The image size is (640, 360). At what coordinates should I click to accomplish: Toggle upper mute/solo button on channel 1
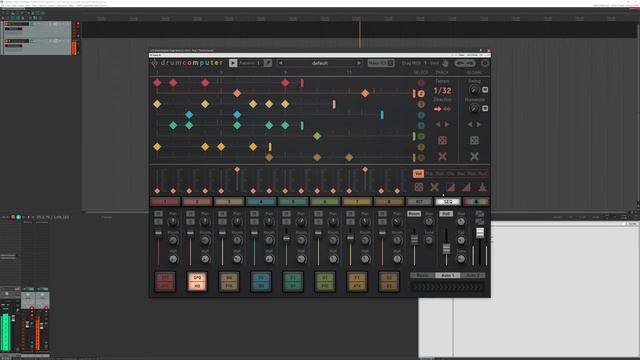pyautogui.click(x=158, y=214)
